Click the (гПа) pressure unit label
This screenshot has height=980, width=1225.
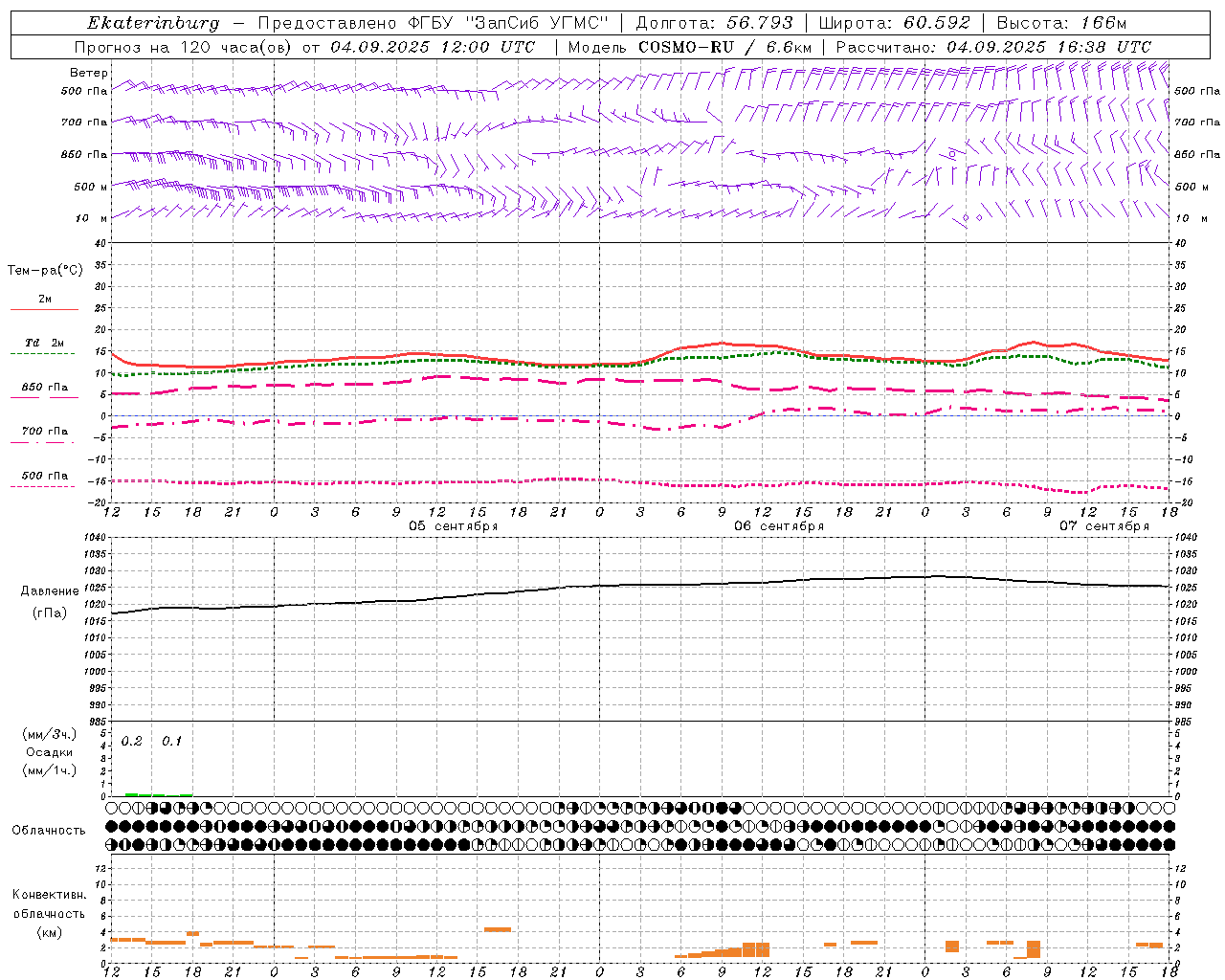point(50,613)
